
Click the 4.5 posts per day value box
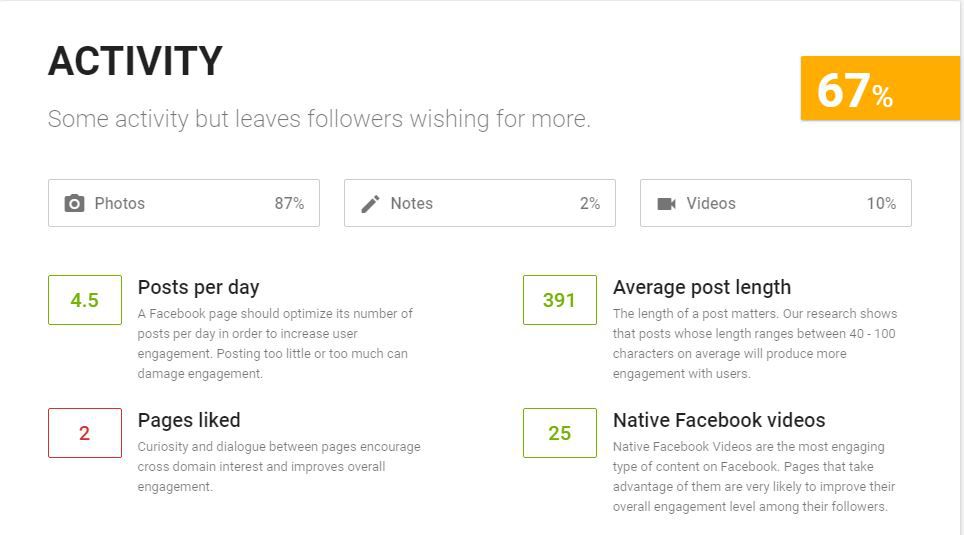85,300
